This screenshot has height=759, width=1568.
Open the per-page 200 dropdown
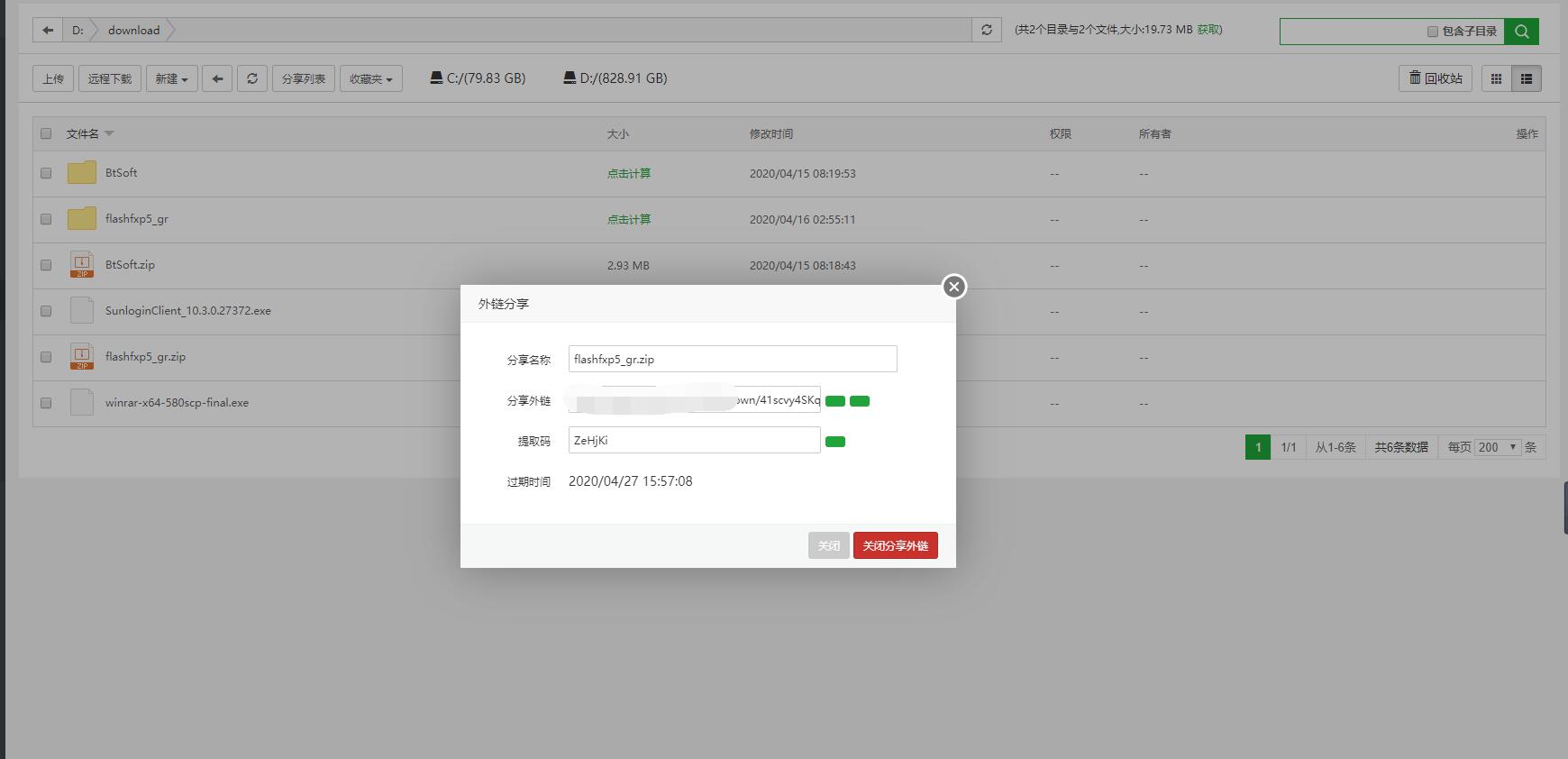pyautogui.click(x=1498, y=447)
